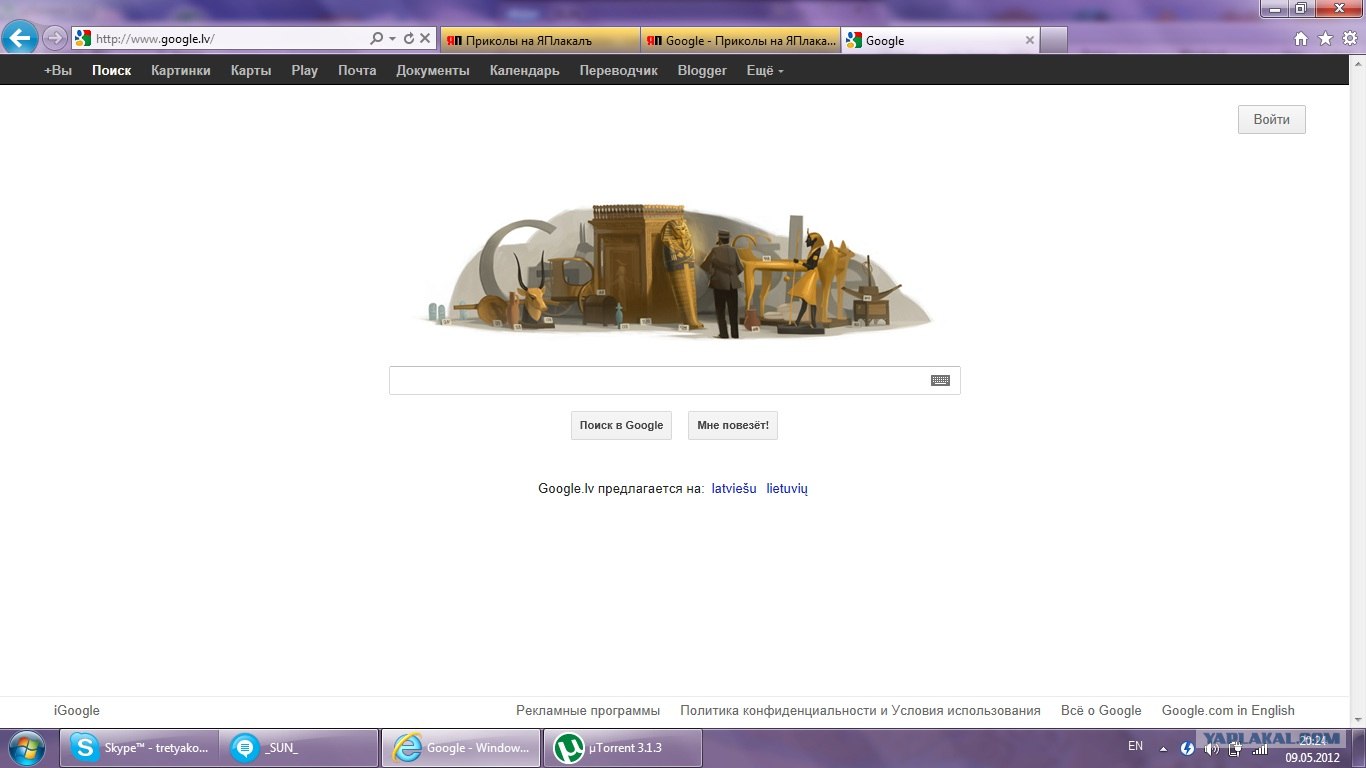
Task: Open Документы in the Google bar
Action: [x=433, y=70]
